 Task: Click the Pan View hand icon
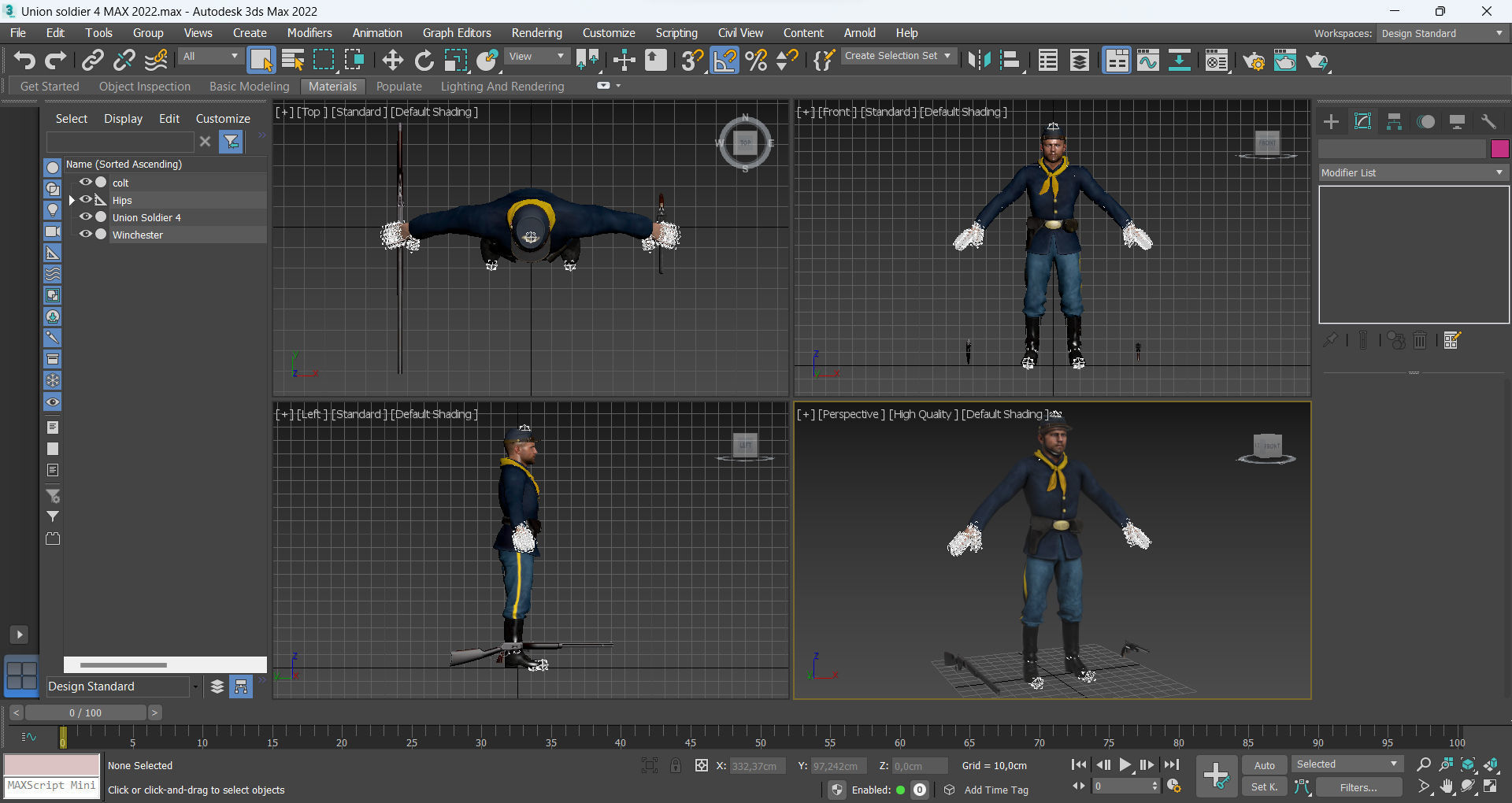tap(1447, 786)
